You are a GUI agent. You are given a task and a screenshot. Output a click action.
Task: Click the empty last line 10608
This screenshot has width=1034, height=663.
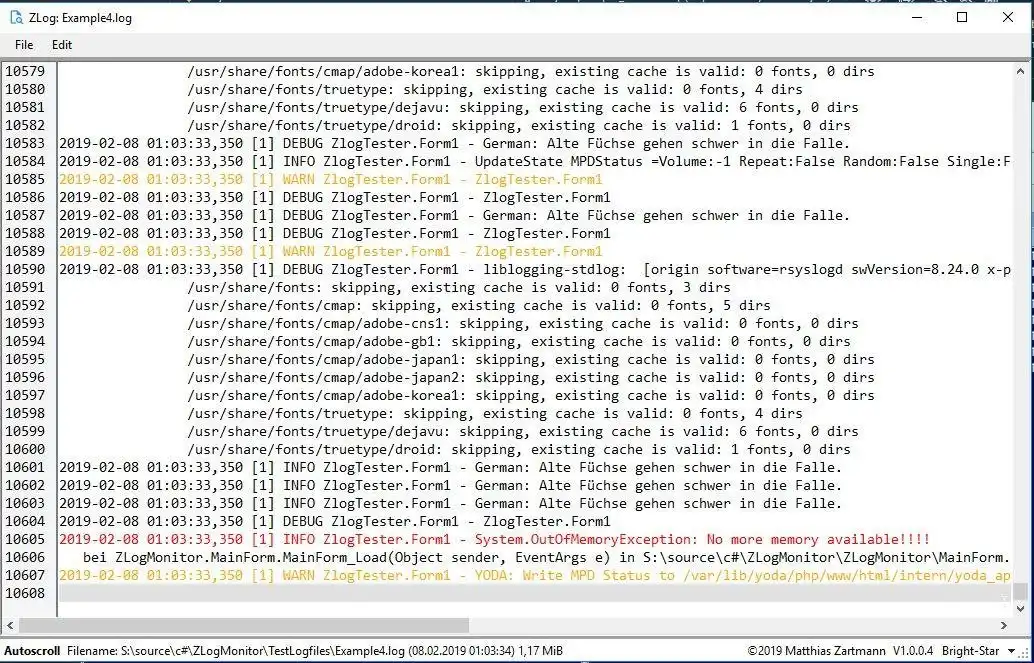[535, 593]
